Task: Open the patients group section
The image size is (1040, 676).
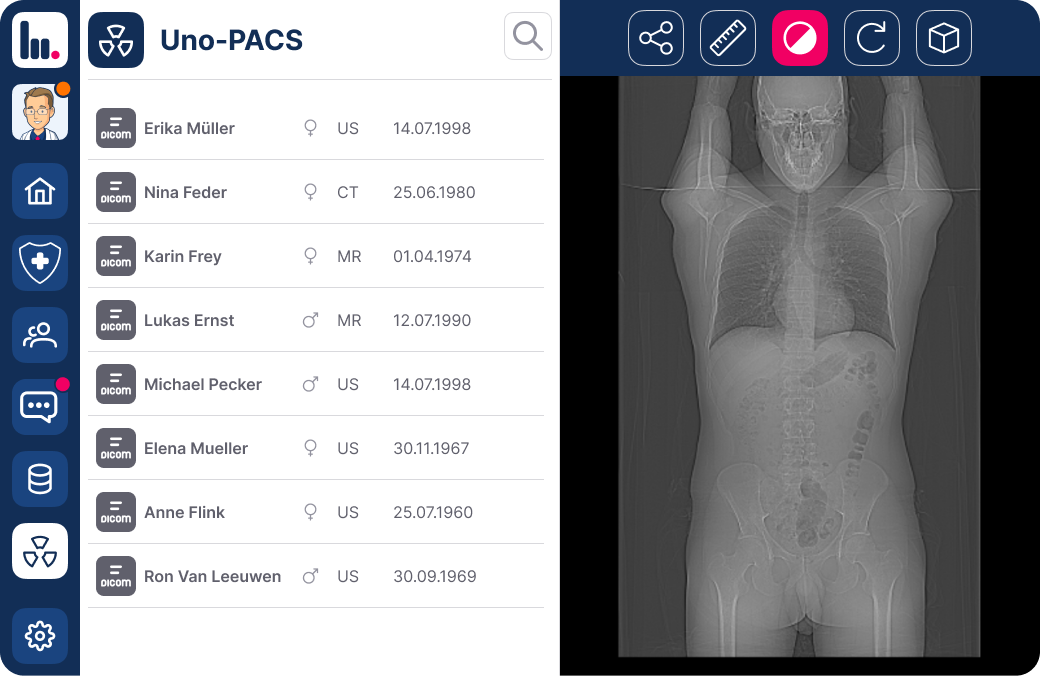Action: (40, 335)
